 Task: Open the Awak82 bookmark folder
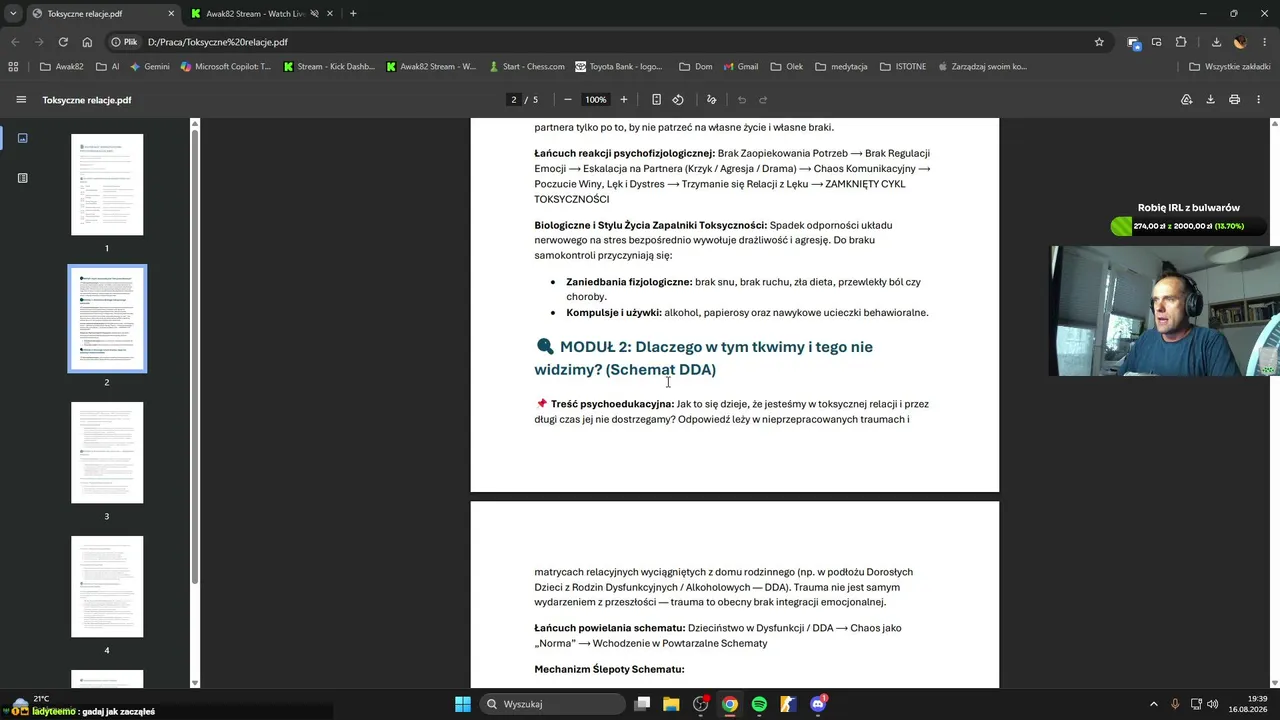(61, 67)
